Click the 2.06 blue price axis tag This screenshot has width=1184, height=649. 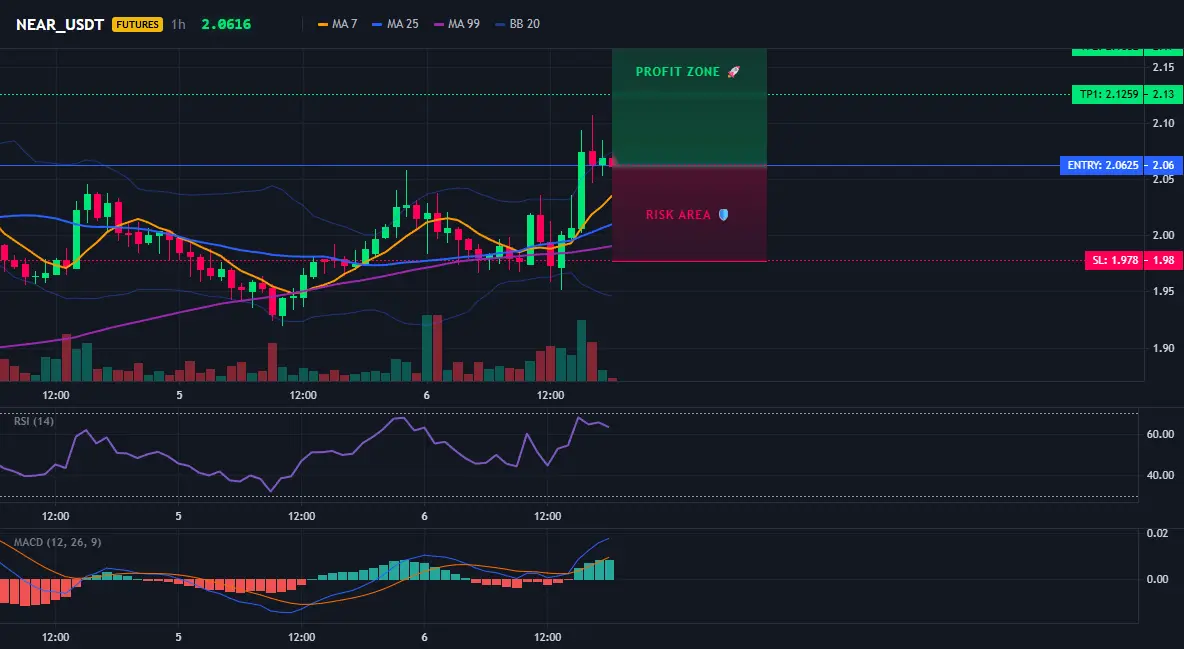1163,165
